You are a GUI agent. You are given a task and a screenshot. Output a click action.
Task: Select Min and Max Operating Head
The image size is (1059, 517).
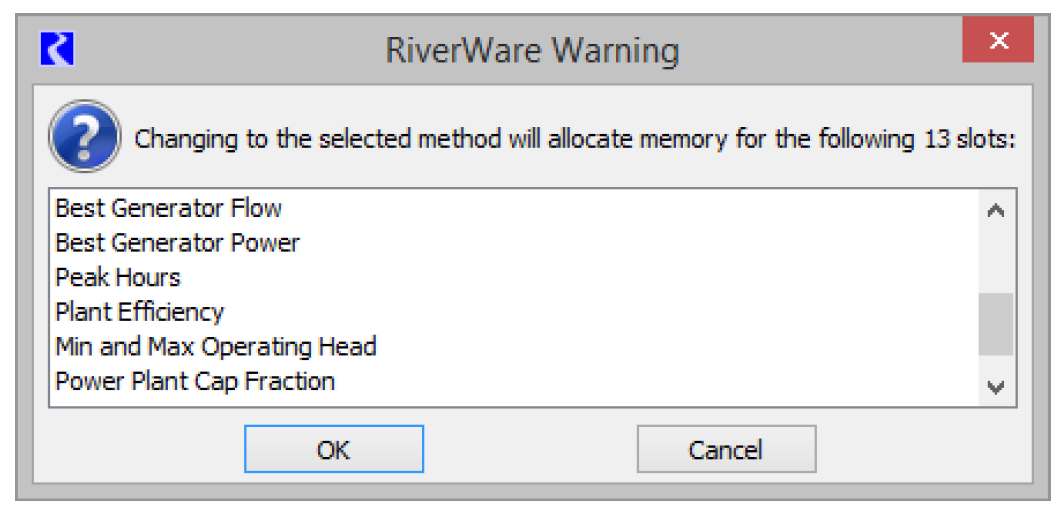coord(215,347)
